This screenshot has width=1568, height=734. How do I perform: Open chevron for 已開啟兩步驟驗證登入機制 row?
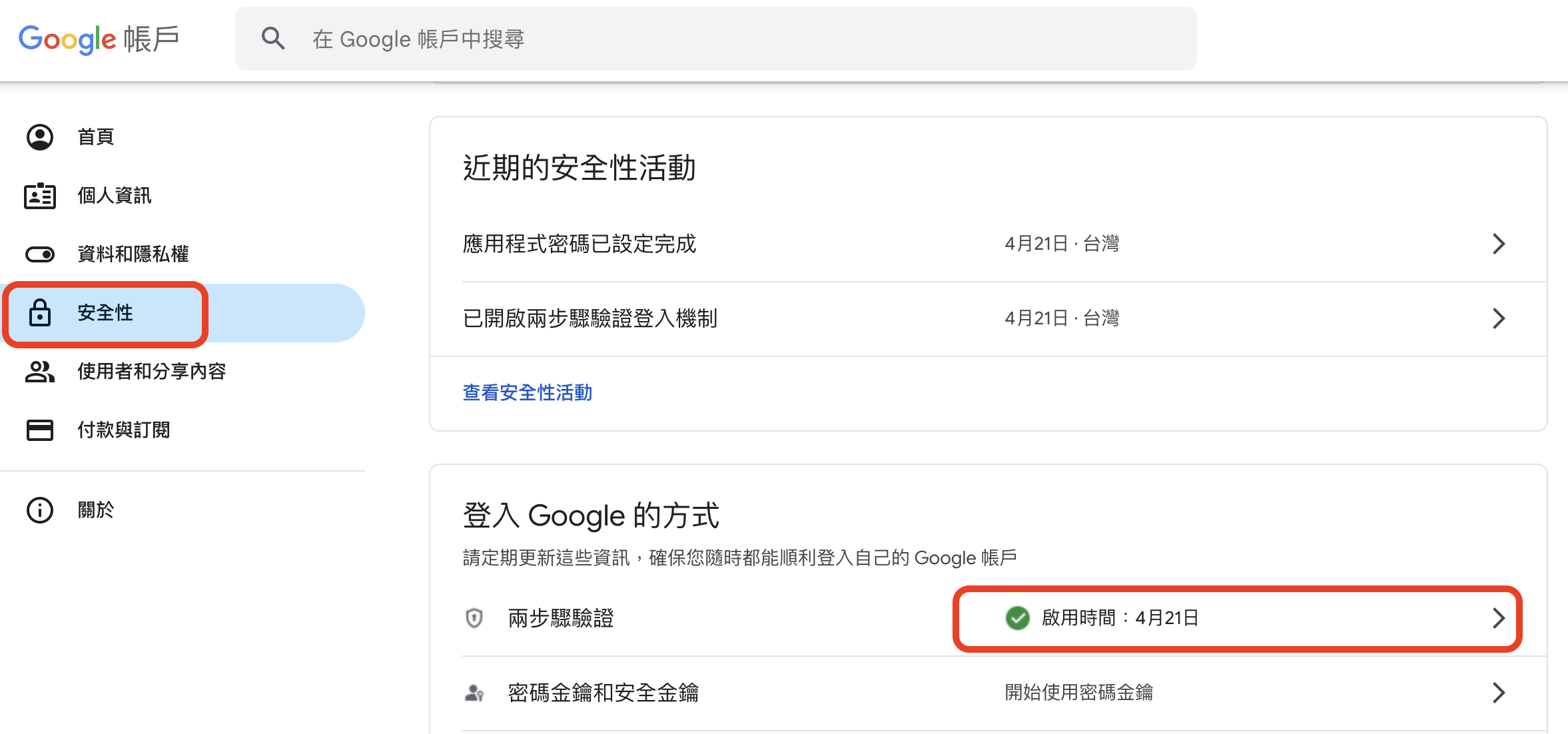pyautogui.click(x=1499, y=318)
